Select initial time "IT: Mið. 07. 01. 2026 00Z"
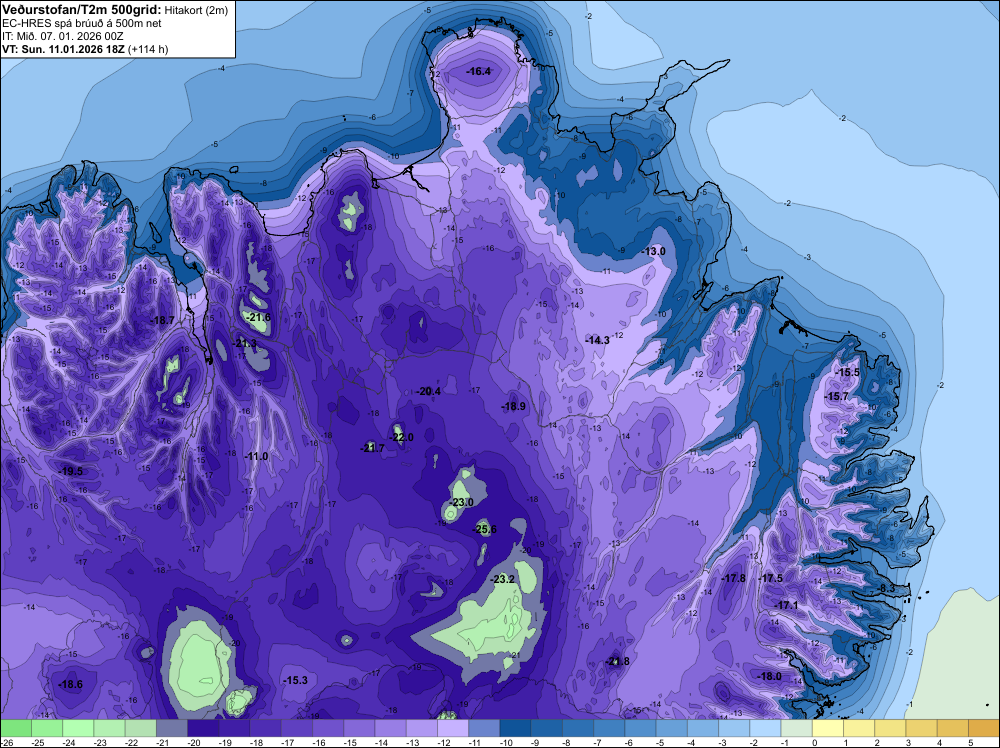Screen dimensions: 1000x748 tap(63, 36)
